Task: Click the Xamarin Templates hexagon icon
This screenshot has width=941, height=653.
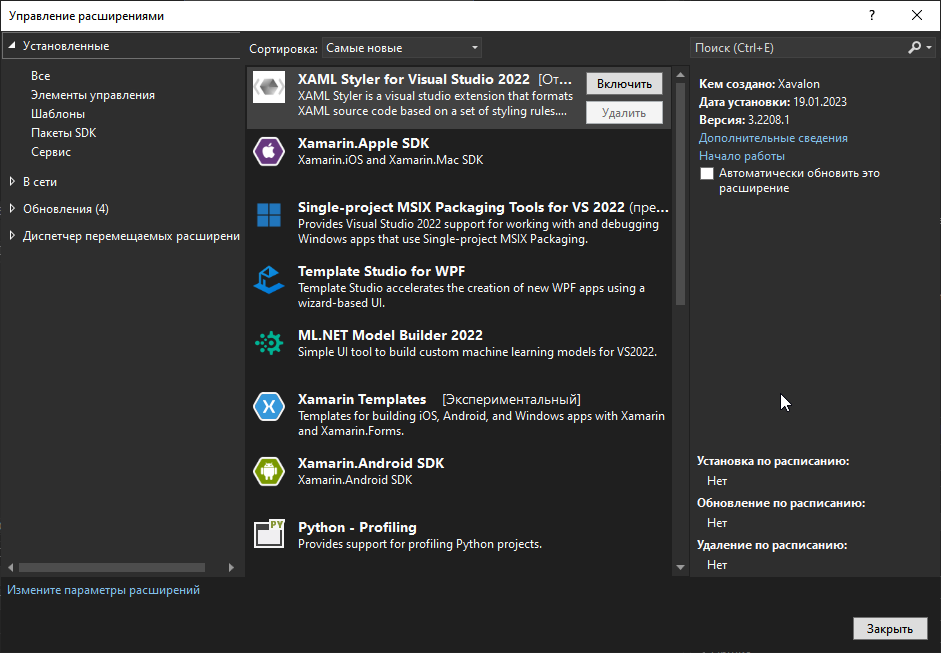Action: point(268,407)
